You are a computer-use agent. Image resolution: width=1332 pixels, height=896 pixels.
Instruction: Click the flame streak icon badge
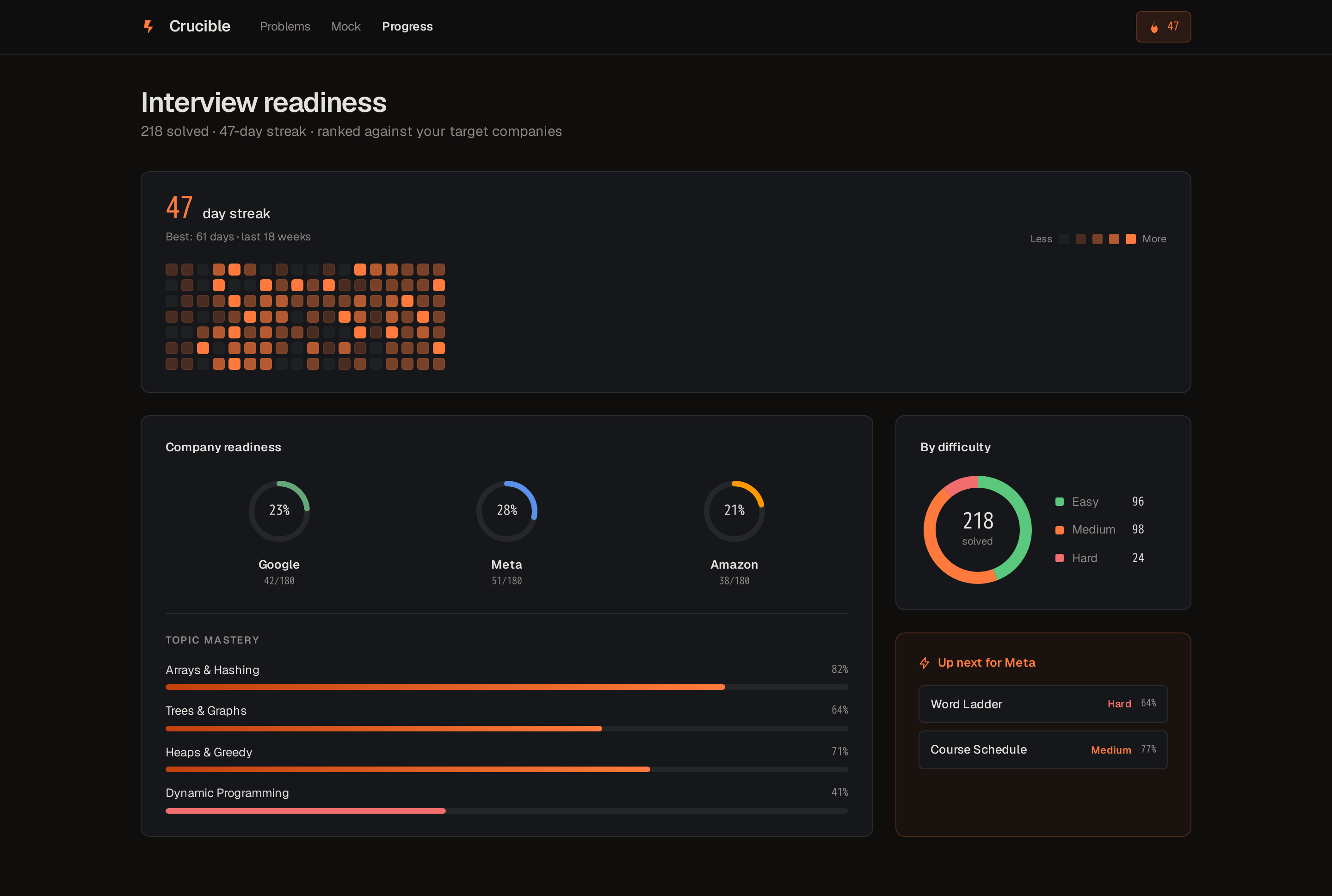point(1163,27)
